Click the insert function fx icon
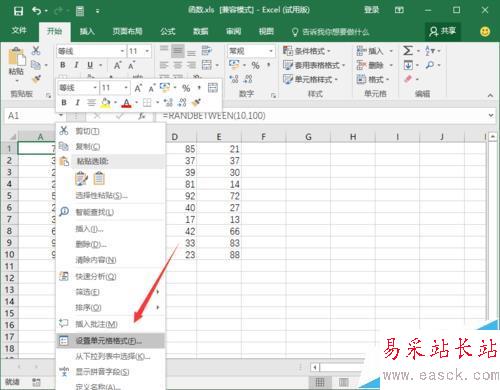 coord(142,116)
